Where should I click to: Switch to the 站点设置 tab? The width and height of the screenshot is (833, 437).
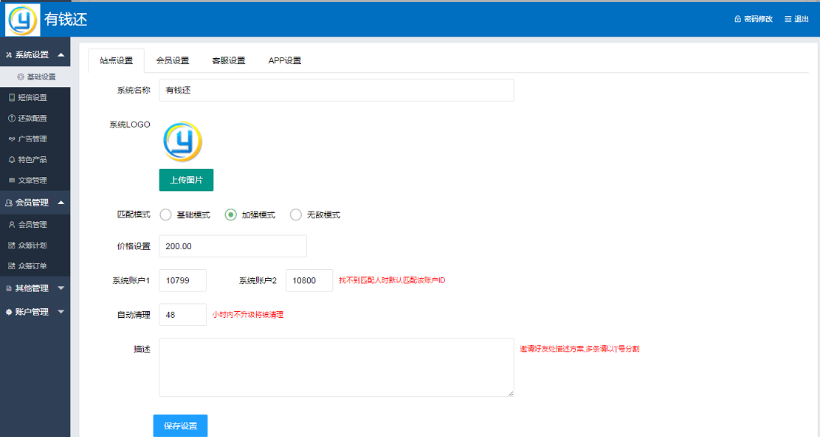(x=116, y=61)
